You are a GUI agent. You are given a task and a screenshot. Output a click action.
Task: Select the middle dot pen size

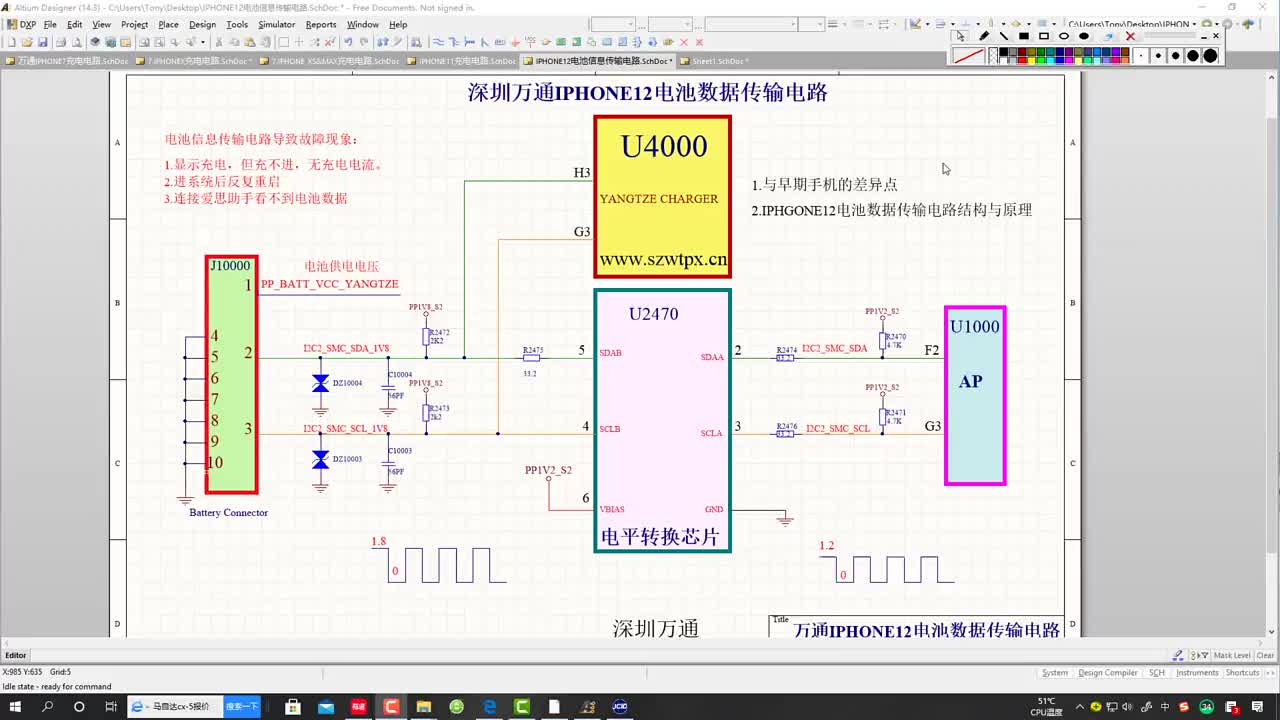tap(1176, 56)
